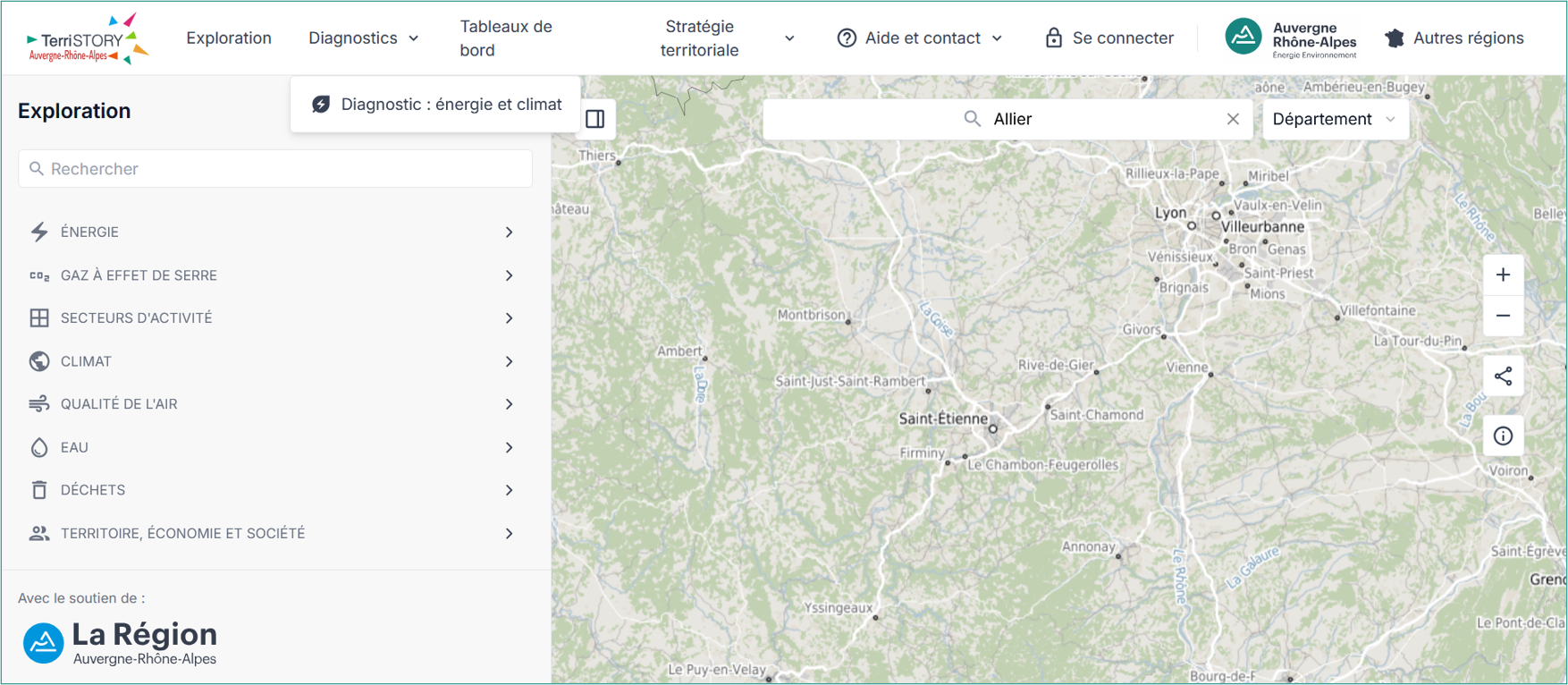Click Se connecter to log in
This screenshot has height=685, width=1568.
tap(1109, 38)
